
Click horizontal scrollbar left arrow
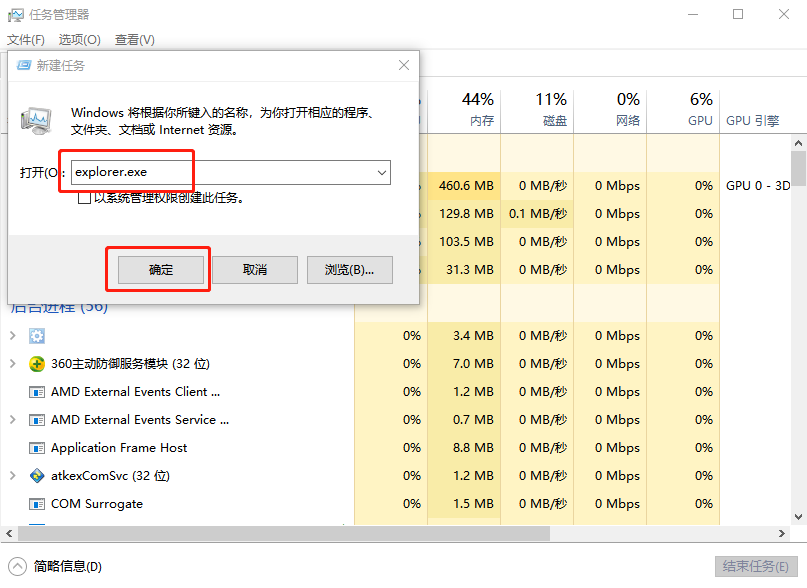click(9, 533)
